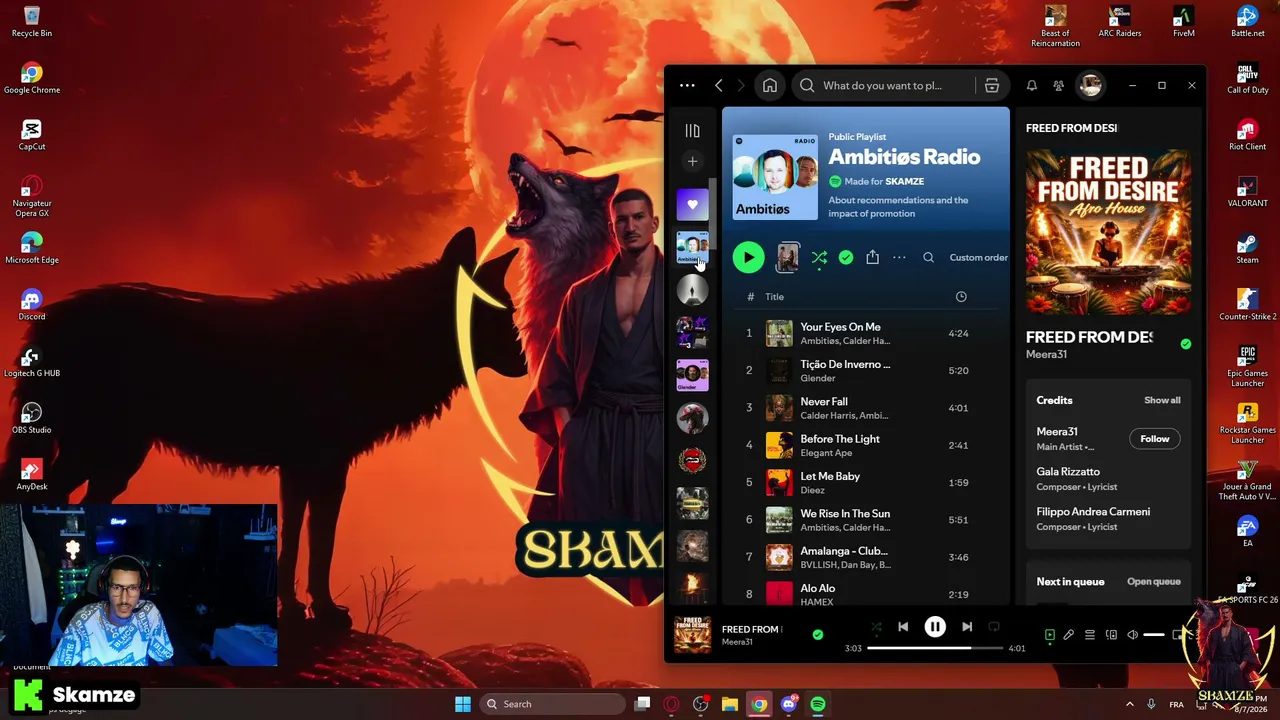Open the What's New notifications bell
1280x720 pixels.
1032,86
